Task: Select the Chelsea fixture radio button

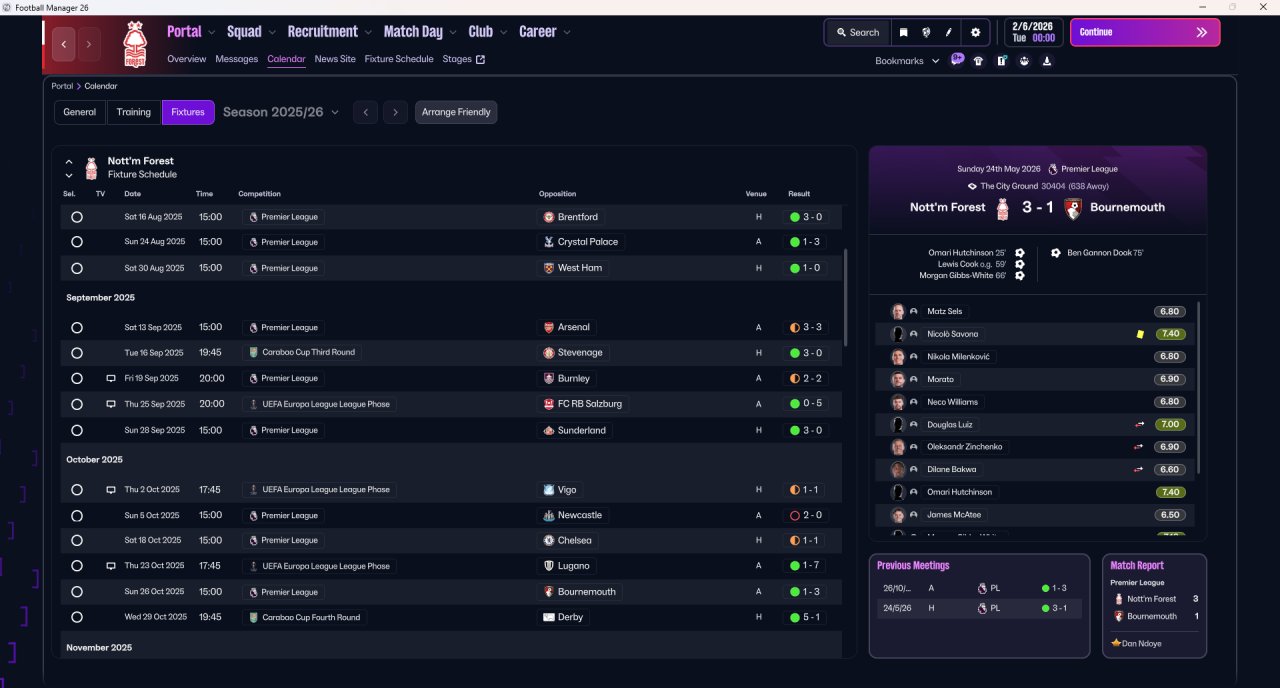Action: pyautogui.click(x=77, y=541)
